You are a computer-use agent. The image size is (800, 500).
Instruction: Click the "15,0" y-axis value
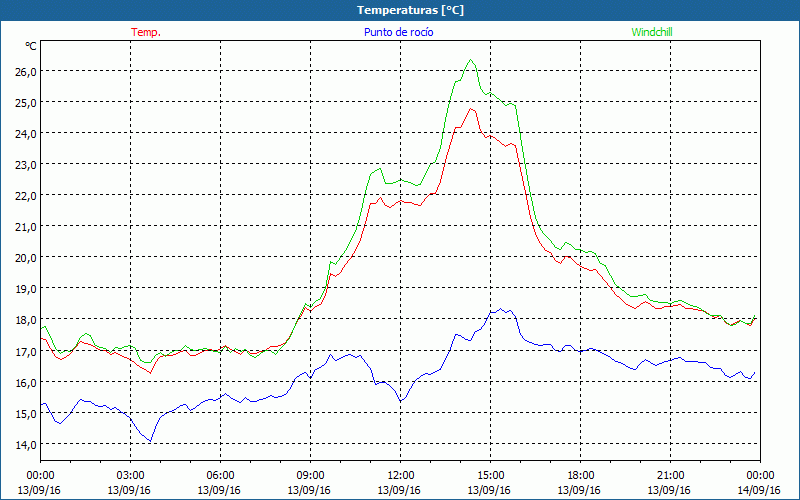pyautogui.click(x=26, y=414)
